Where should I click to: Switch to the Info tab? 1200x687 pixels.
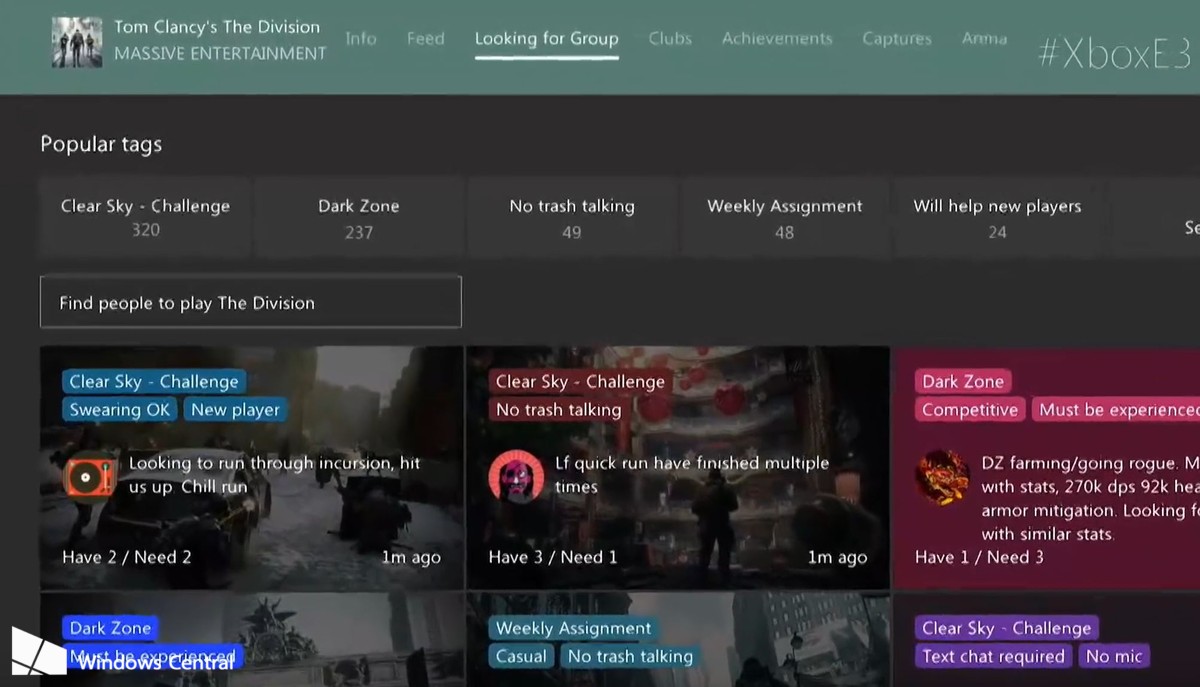tap(361, 39)
